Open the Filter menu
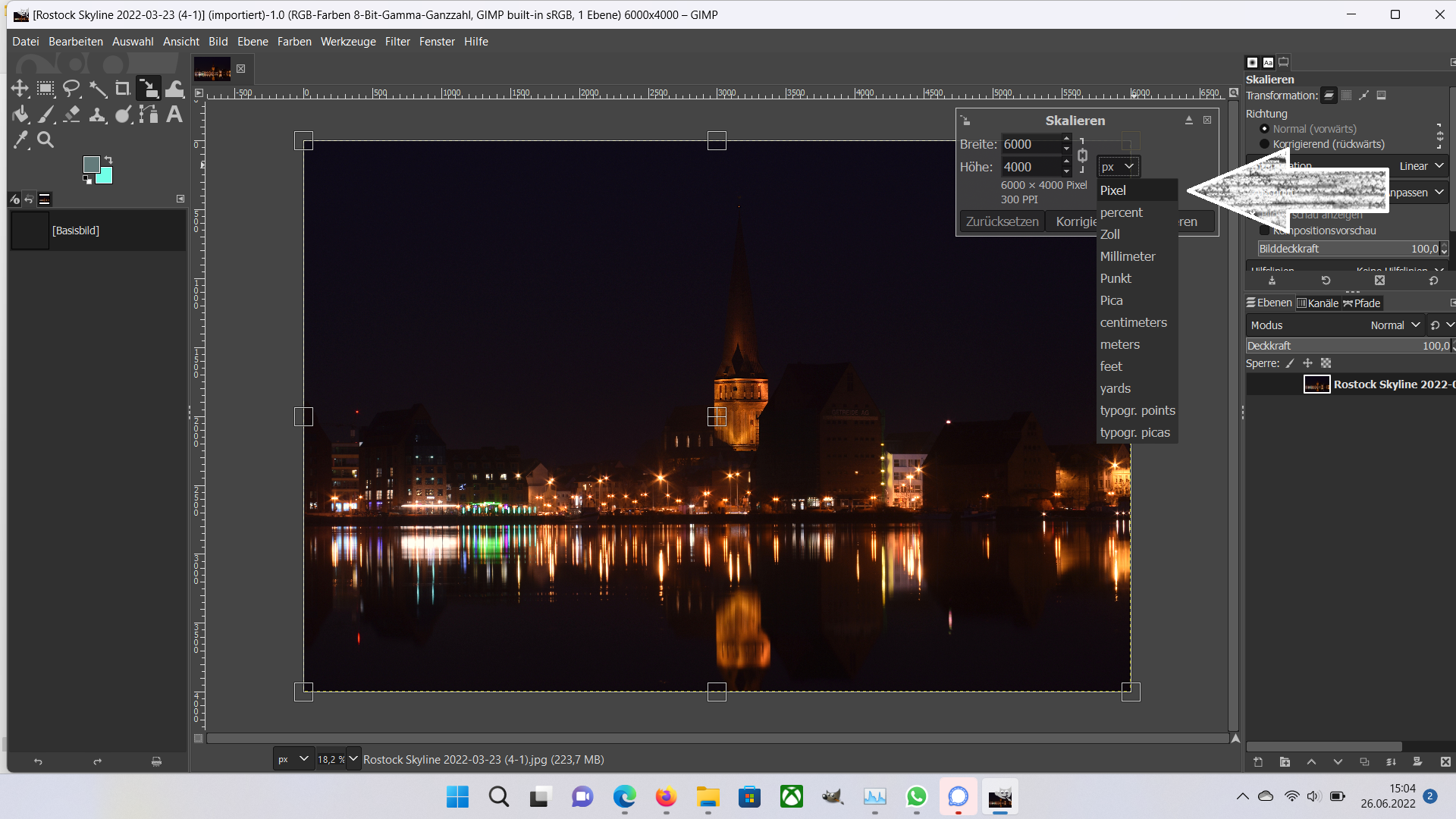This screenshot has height=819, width=1456. point(397,42)
